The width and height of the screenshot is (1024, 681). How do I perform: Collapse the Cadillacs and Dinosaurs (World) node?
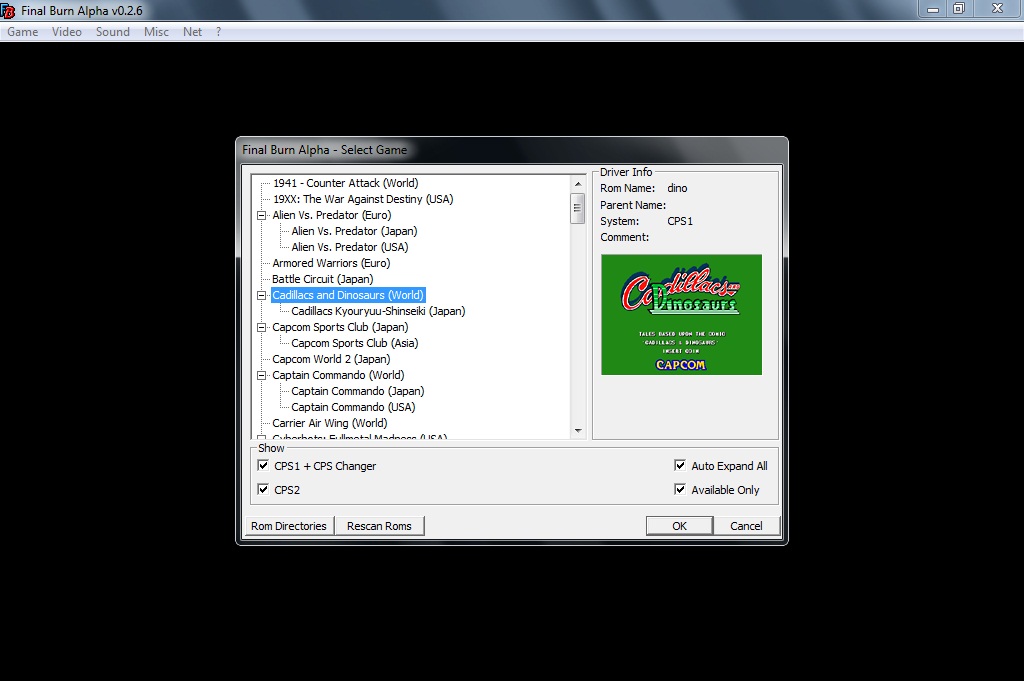point(261,295)
